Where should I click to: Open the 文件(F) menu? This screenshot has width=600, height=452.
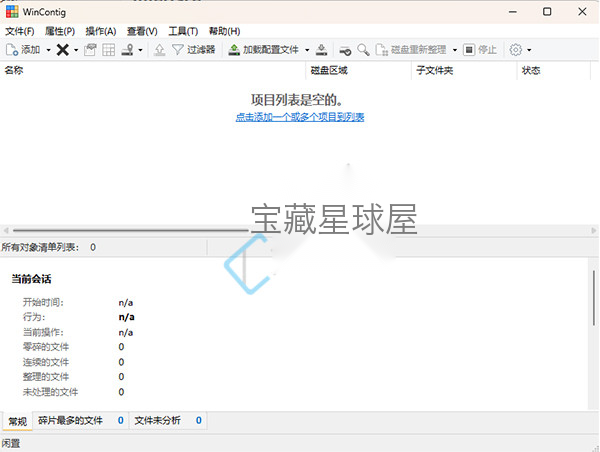20,31
